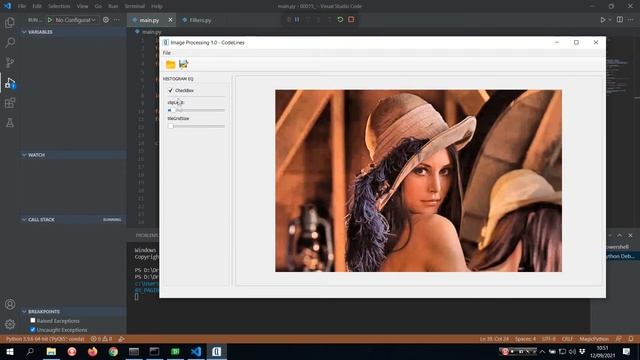Screen dimensions: 640x360
Task: Collapse the BREAKPOINTS section
Action: (x=73, y=311)
